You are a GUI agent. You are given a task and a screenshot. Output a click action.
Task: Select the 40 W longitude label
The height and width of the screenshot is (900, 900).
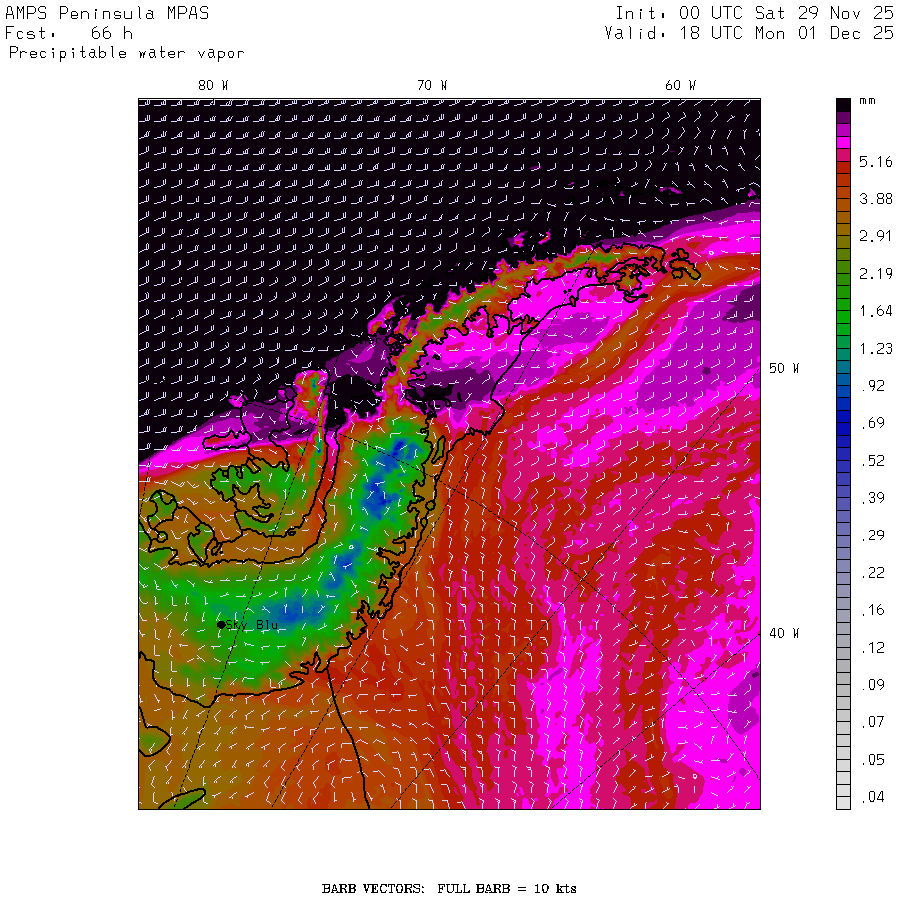coord(783,633)
